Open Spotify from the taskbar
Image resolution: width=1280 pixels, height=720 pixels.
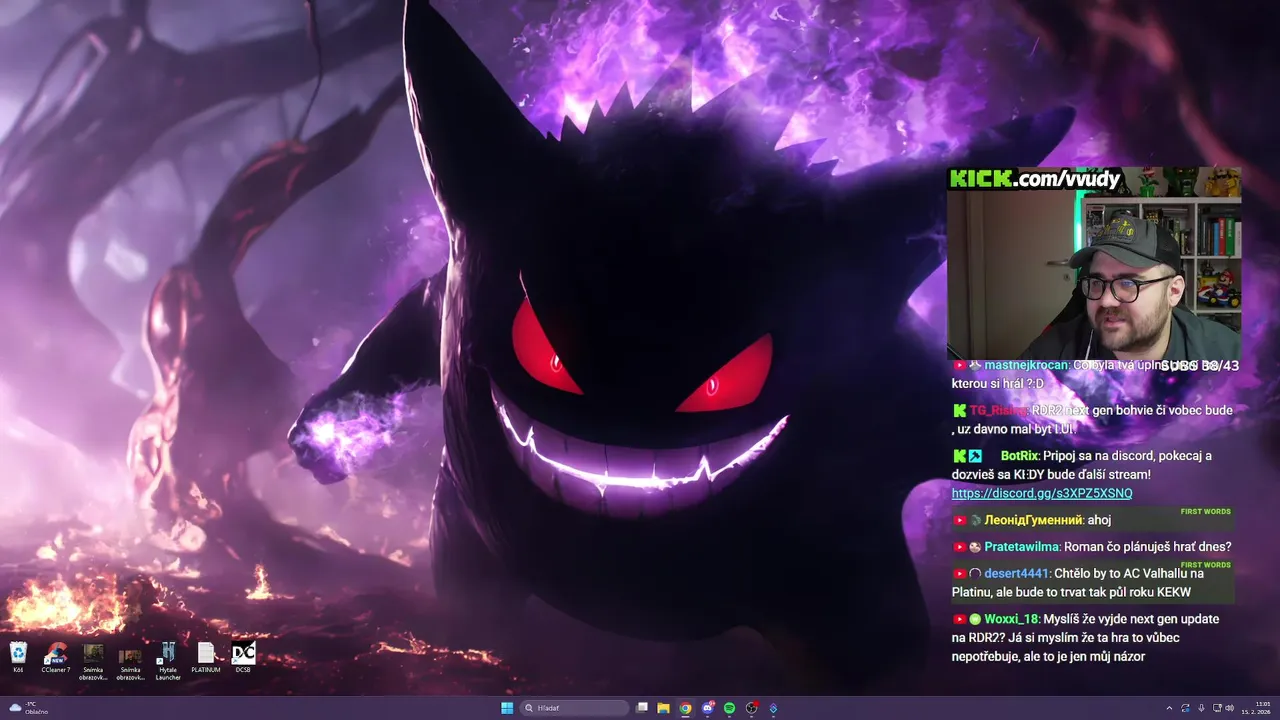[x=729, y=708]
